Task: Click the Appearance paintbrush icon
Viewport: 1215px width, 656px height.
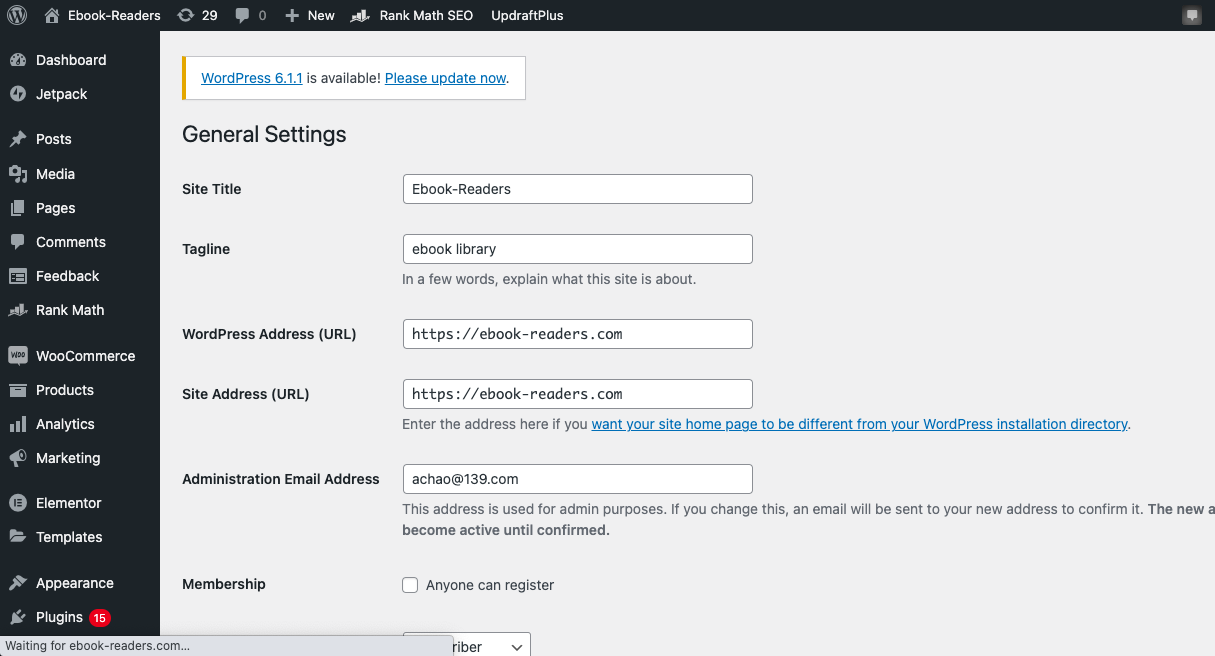Action: [17, 583]
